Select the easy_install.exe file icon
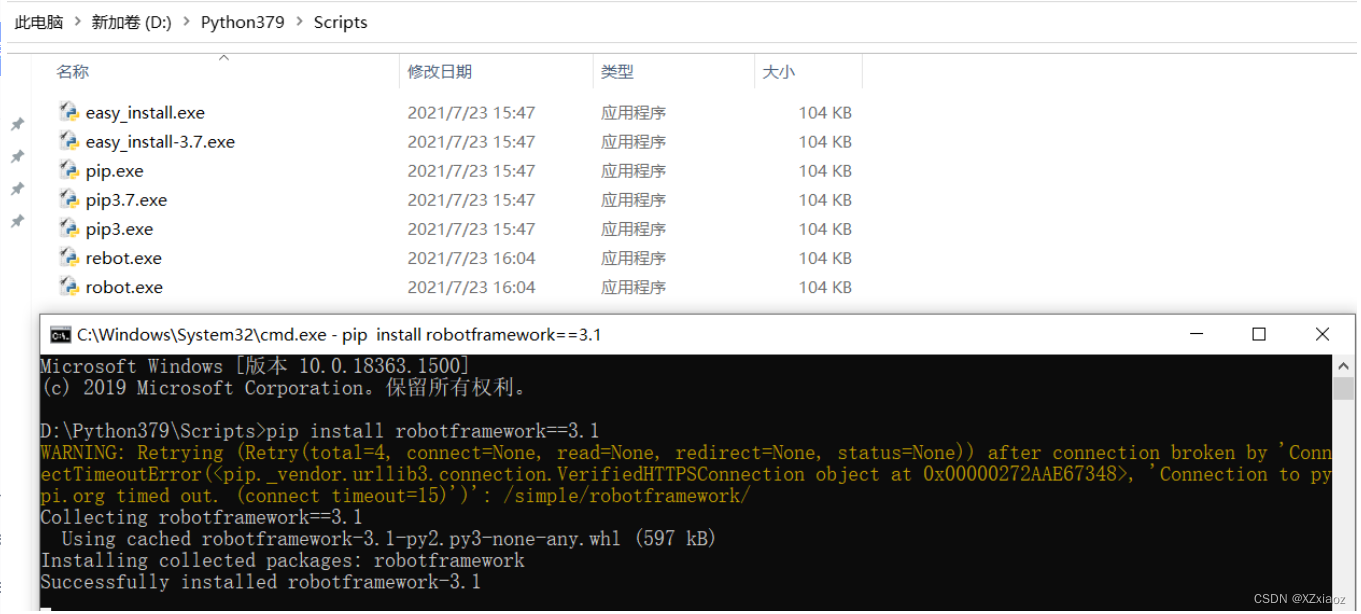The width and height of the screenshot is (1361, 614). tap(69, 112)
